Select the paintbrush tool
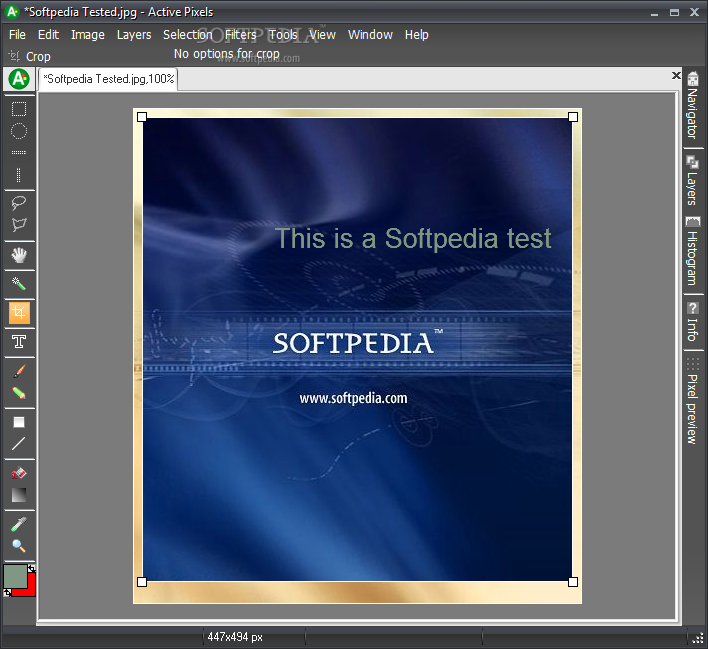Screen dimensions: 708x649 click(x=19, y=371)
